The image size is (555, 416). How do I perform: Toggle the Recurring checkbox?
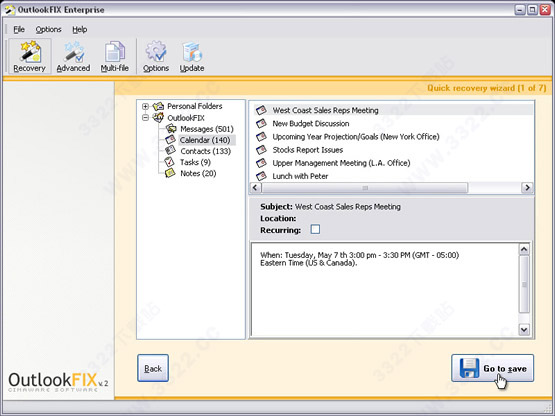point(315,229)
